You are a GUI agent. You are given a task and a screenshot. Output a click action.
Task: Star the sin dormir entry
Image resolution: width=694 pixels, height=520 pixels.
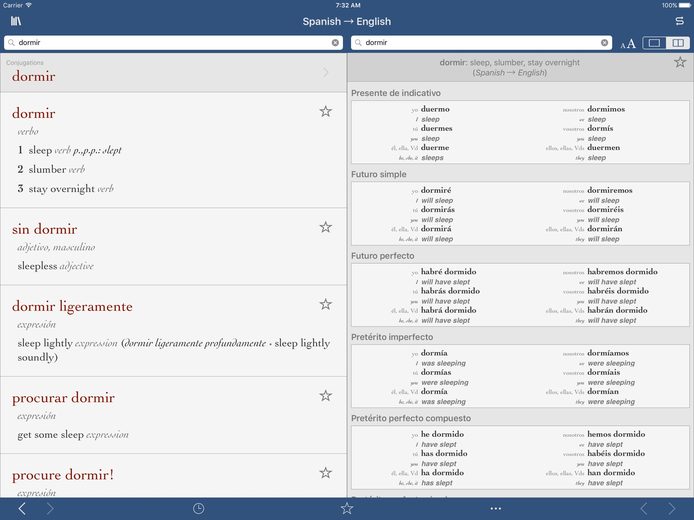(325, 227)
